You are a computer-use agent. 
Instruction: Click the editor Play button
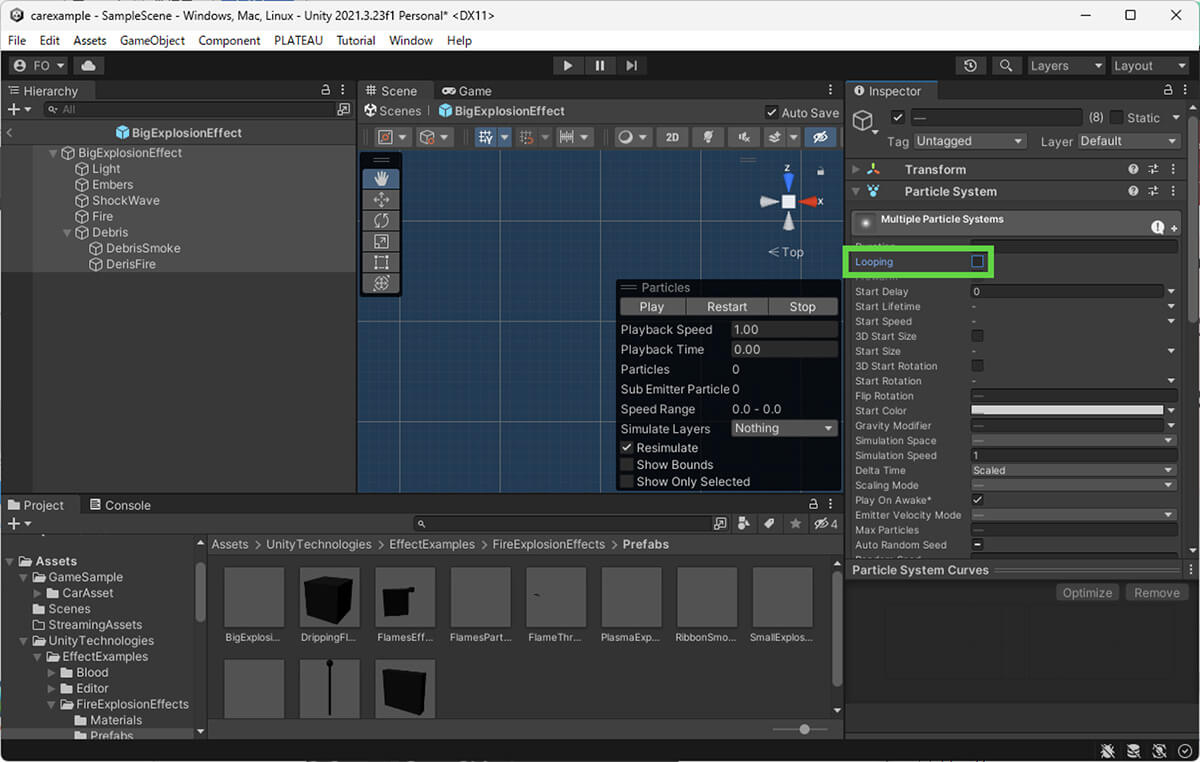tap(567, 66)
